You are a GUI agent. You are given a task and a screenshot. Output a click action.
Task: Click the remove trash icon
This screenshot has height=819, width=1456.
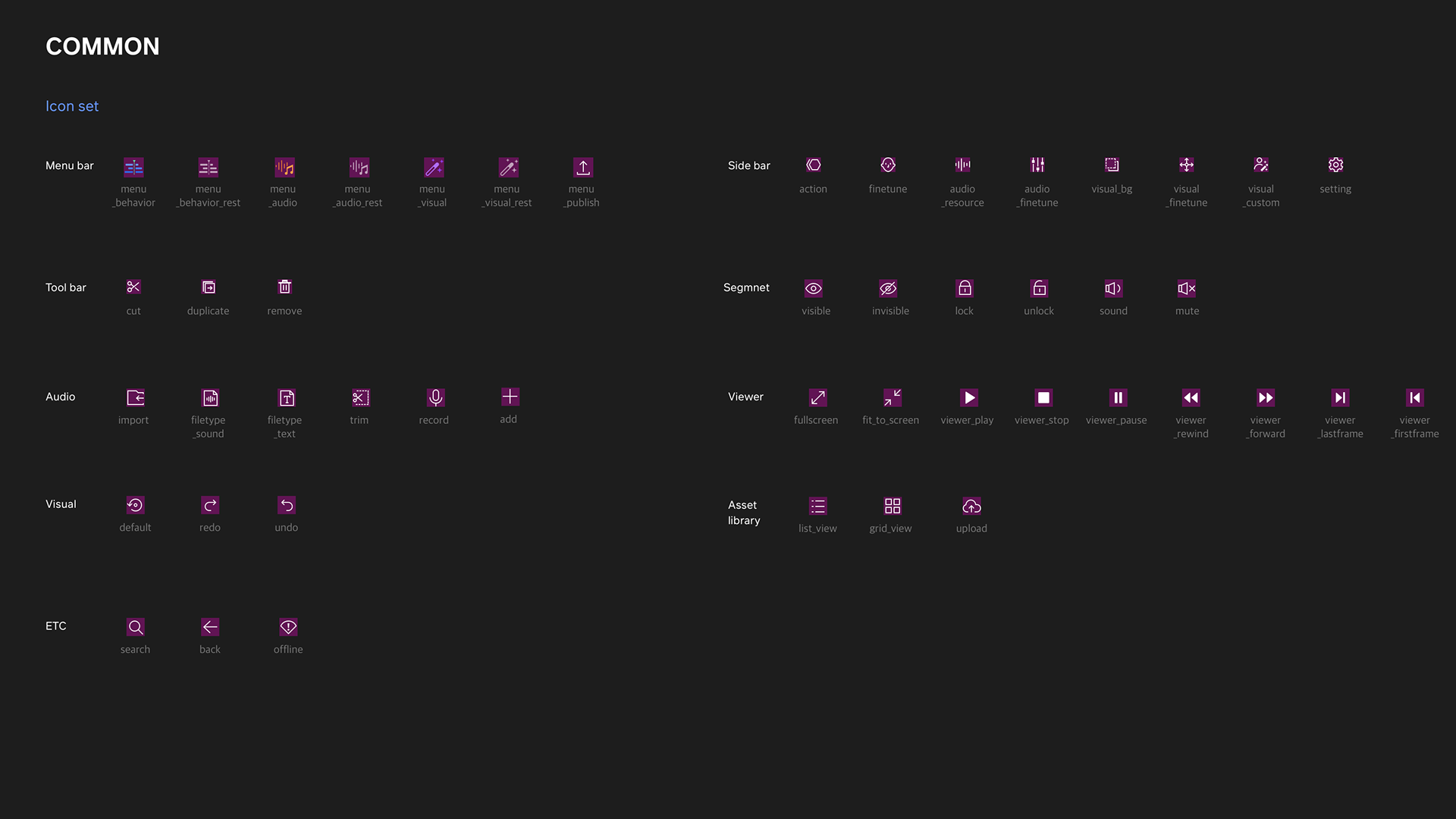284,287
